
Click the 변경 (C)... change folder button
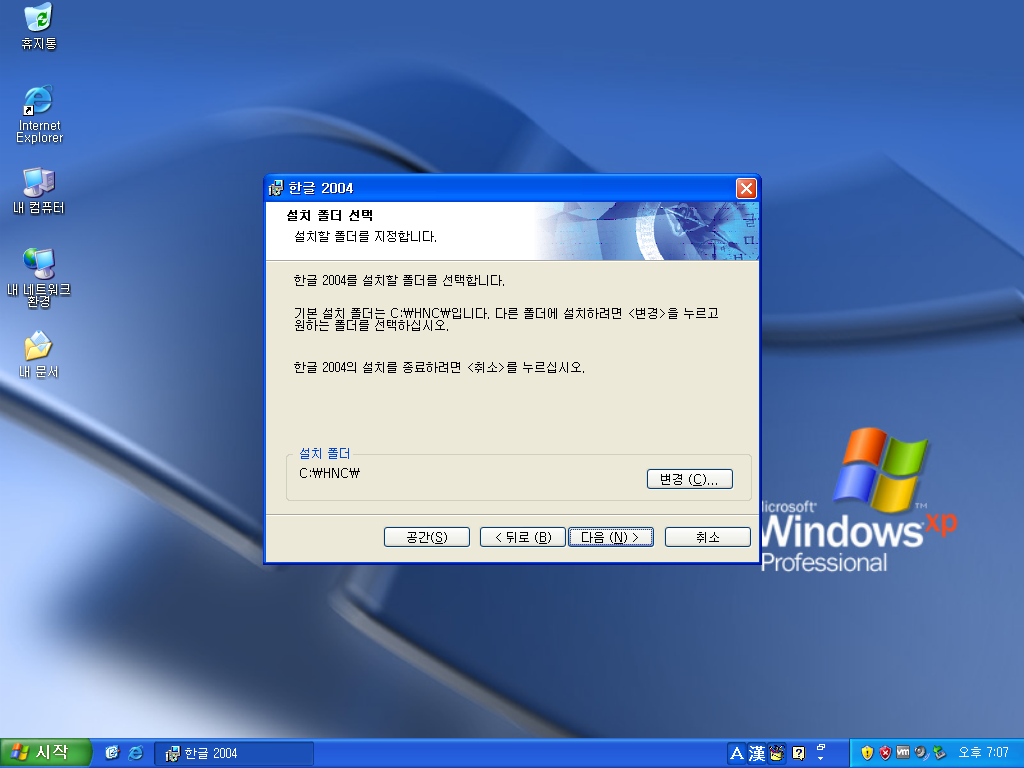[x=690, y=479]
